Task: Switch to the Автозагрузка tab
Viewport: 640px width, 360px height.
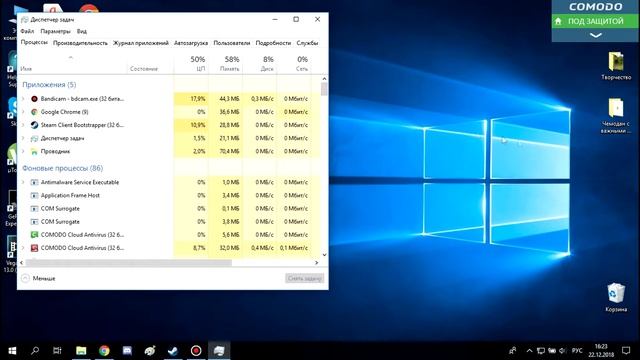Action: click(x=191, y=43)
